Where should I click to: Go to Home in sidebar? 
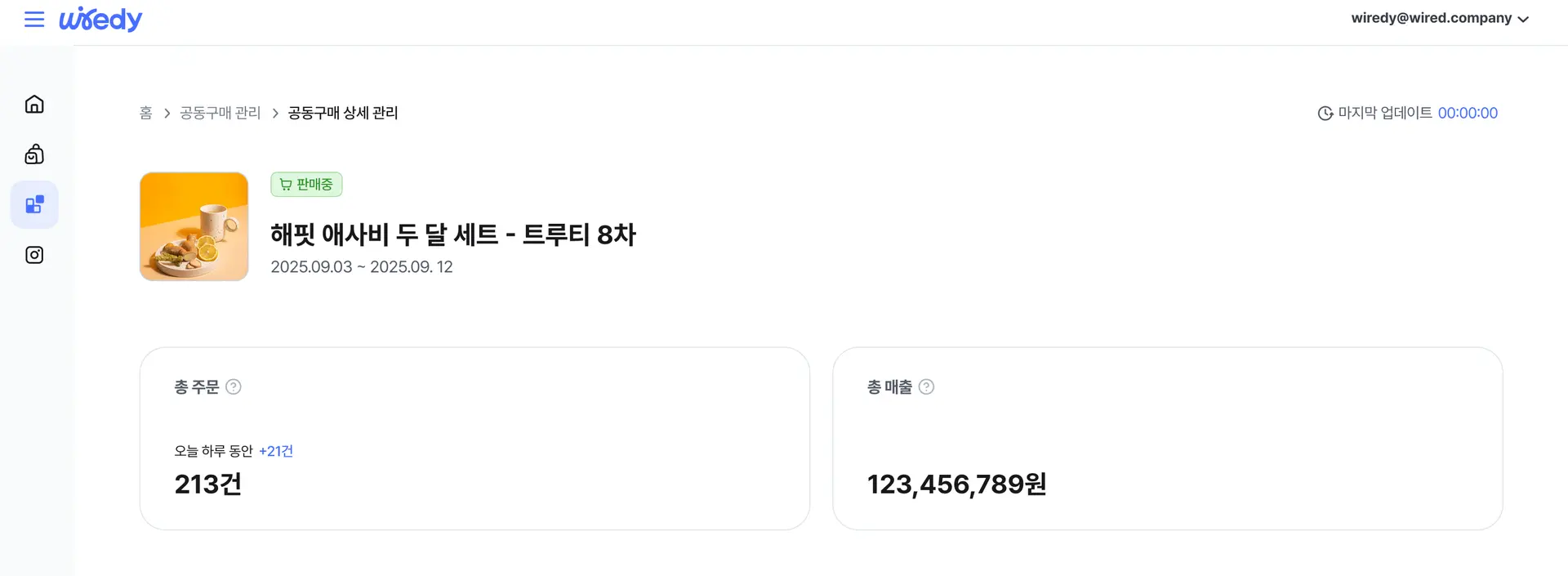34,105
